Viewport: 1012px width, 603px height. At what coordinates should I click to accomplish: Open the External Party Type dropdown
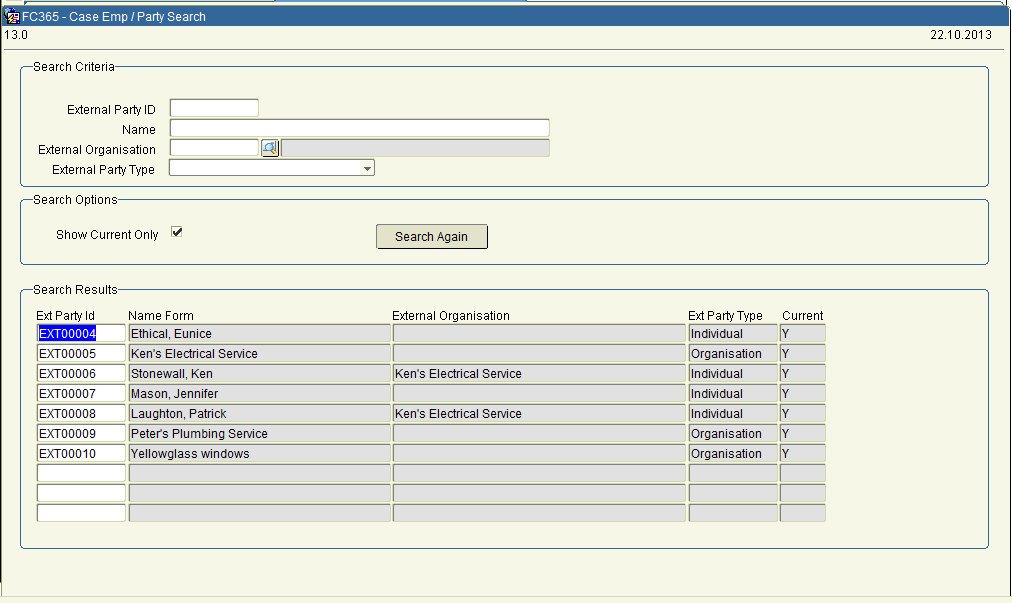coord(367,169)
